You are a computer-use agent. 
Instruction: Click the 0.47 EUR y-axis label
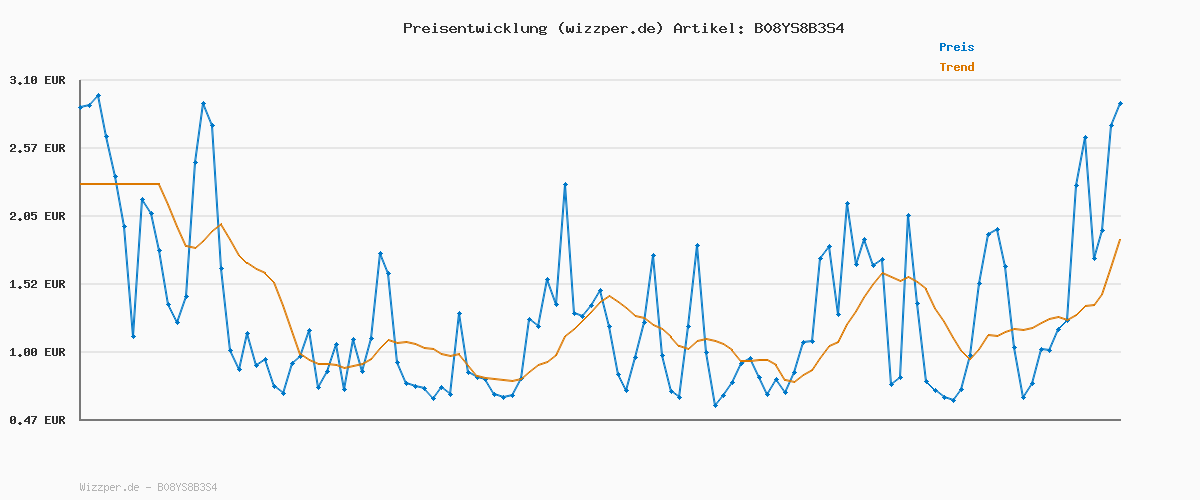(x=37, y=420)
